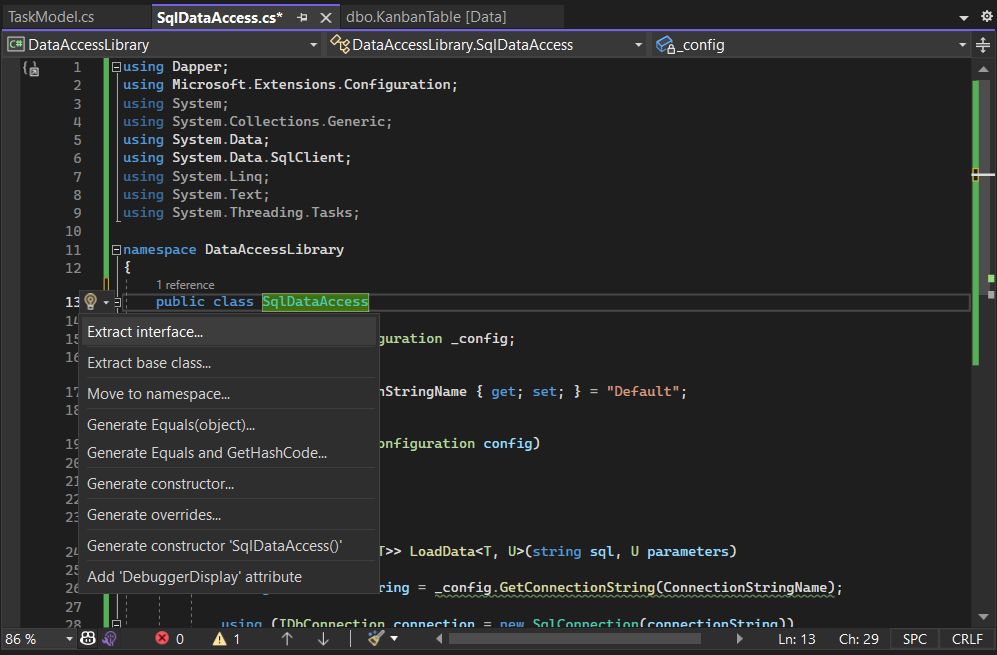Go to next issue with down arrow

pyautogui.click(x=323, y=638)
